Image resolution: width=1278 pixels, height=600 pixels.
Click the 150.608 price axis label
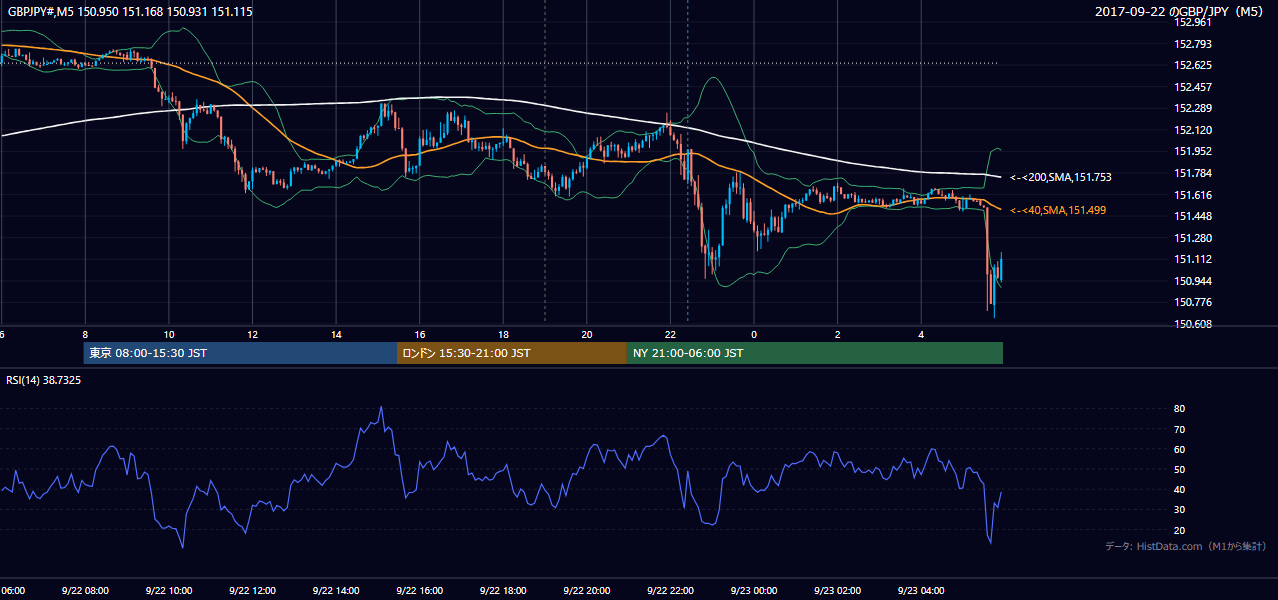pyautogui.click(x=1193, y=324)
